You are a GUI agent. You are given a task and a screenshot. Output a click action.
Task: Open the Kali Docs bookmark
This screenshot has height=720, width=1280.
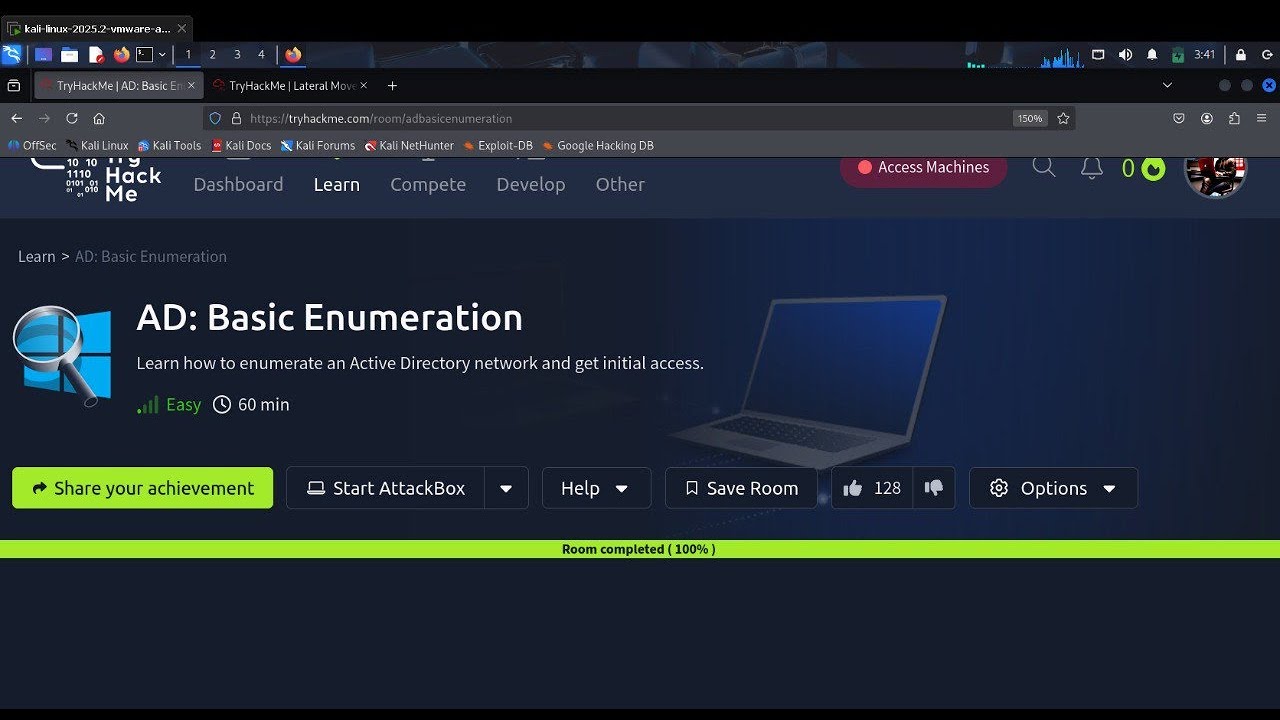pos(241,145)
